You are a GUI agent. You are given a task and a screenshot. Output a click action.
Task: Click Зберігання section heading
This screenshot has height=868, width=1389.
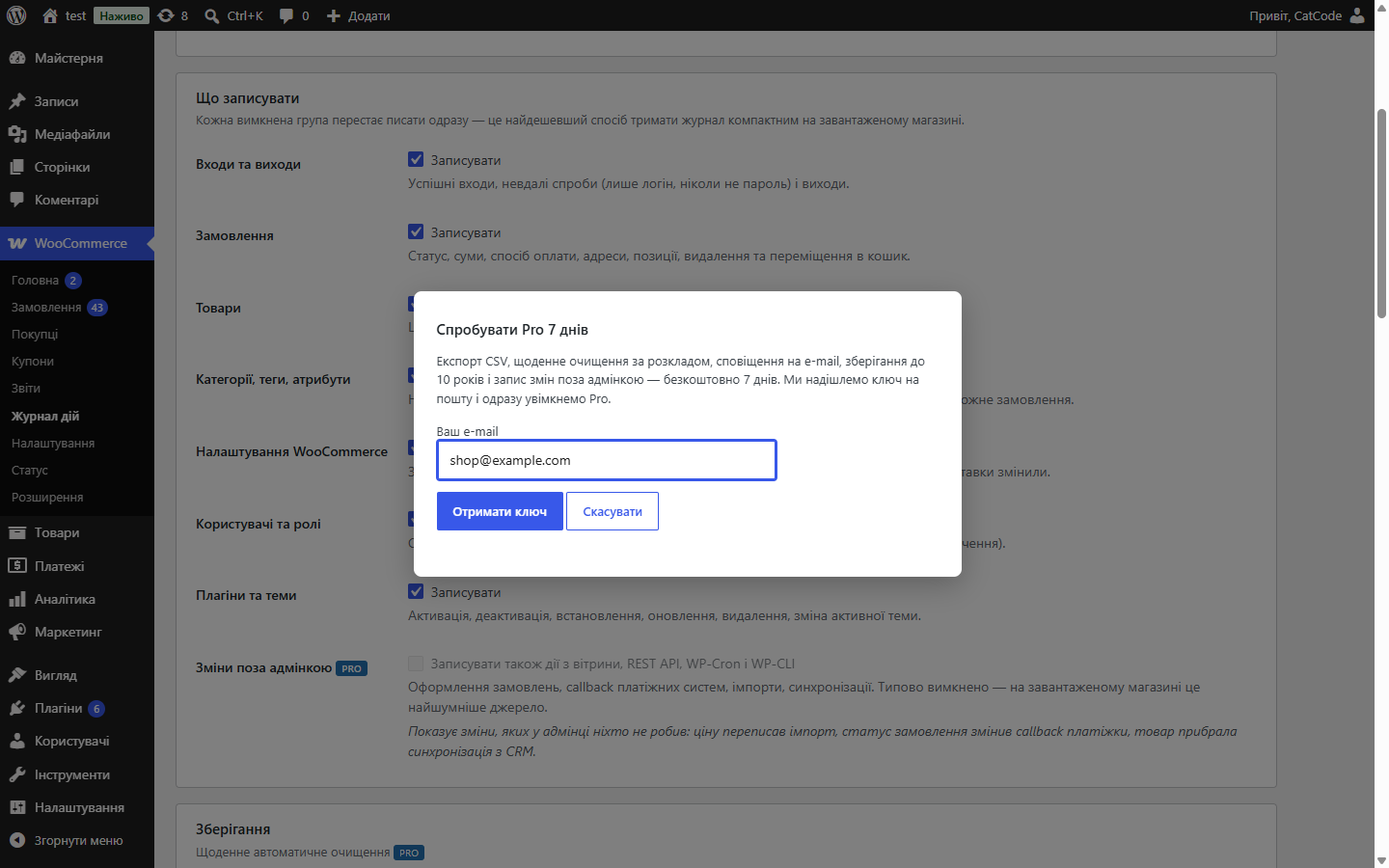[x=232, y=829]
